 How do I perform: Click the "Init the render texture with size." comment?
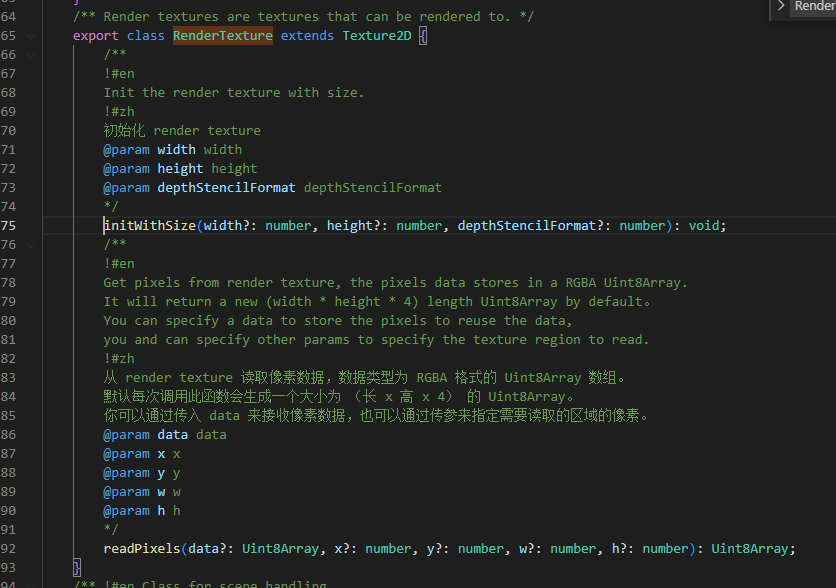click(x=234, y=93)
